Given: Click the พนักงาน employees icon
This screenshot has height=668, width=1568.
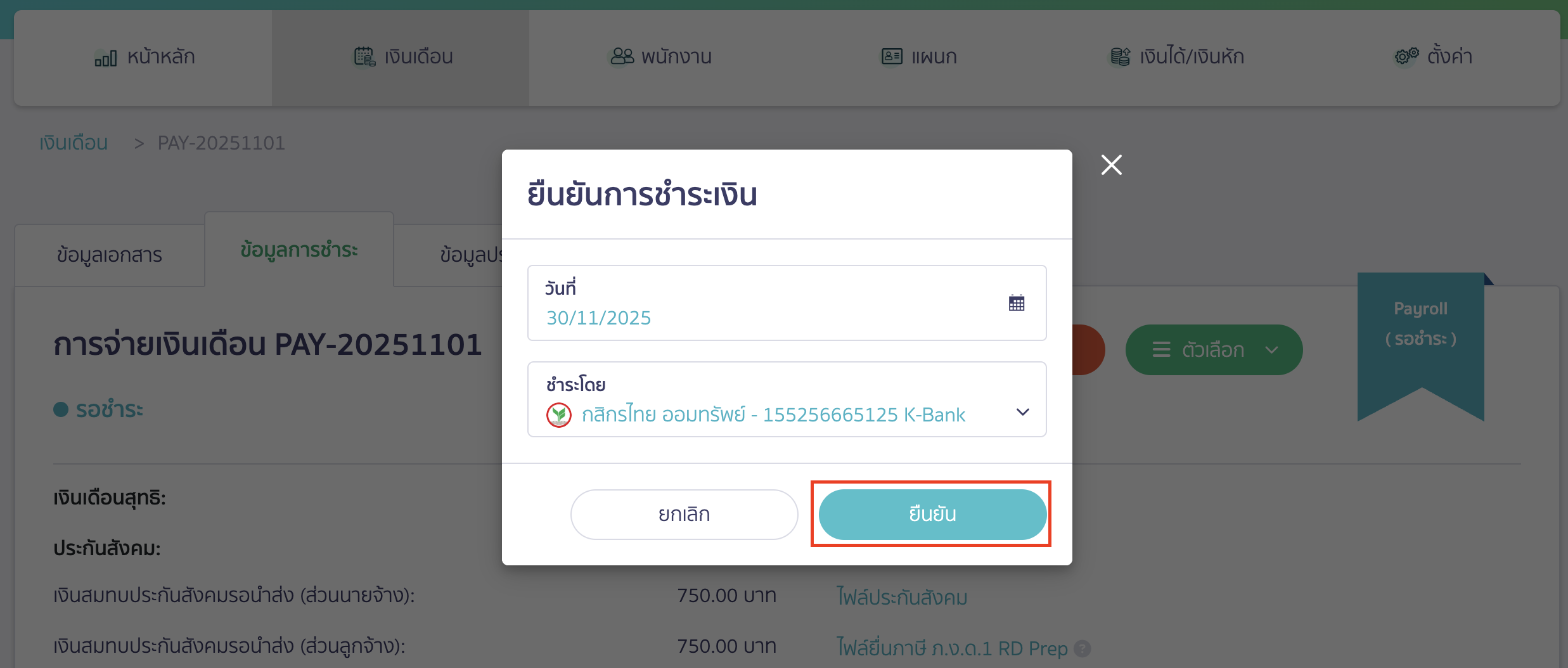Looking at the screenshot, I should coord(620,56).
